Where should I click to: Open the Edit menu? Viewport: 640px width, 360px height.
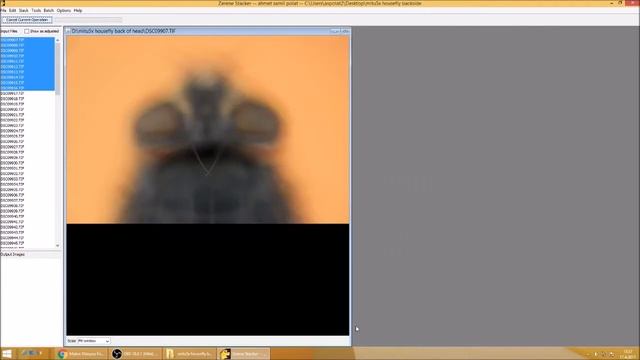13,10
